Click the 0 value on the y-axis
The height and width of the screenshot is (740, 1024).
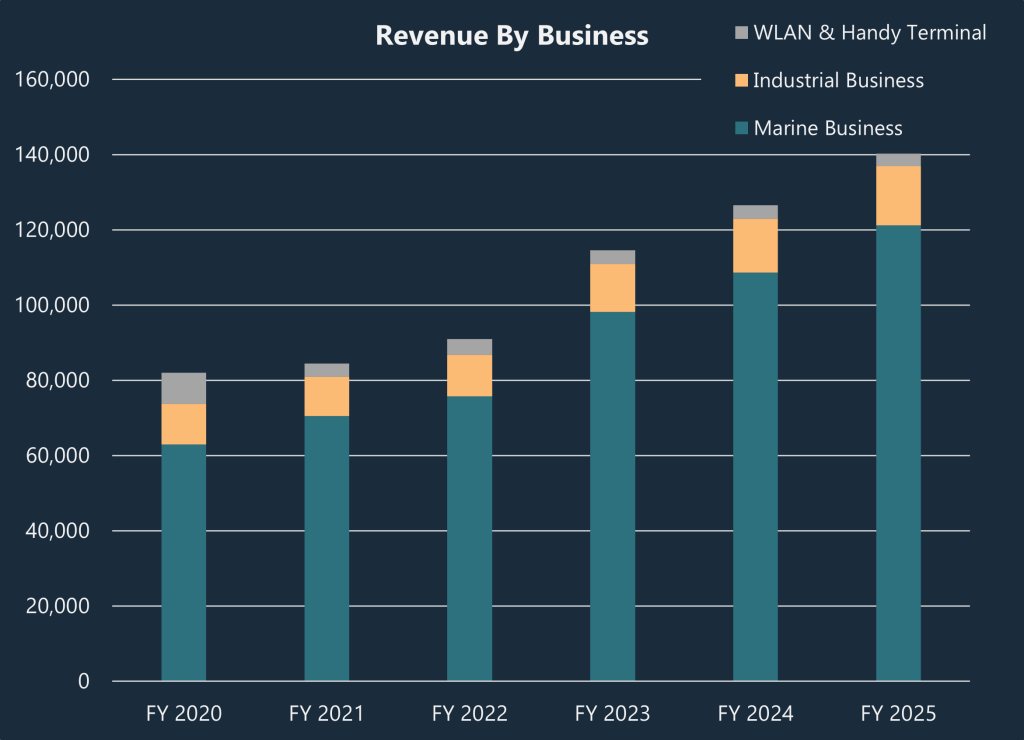84,680
